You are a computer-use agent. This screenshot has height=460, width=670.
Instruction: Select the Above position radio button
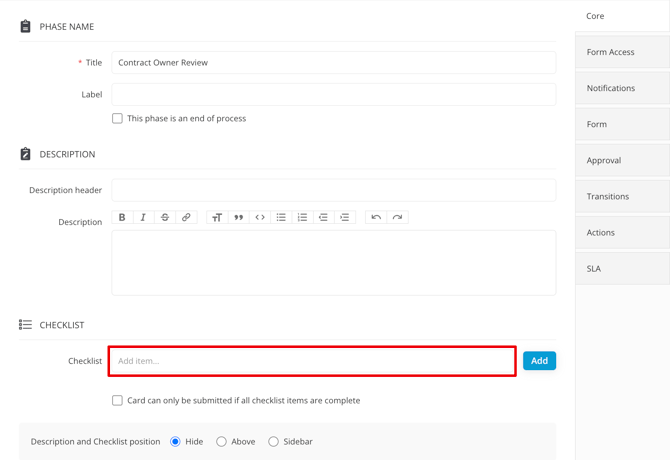point(222,441)
